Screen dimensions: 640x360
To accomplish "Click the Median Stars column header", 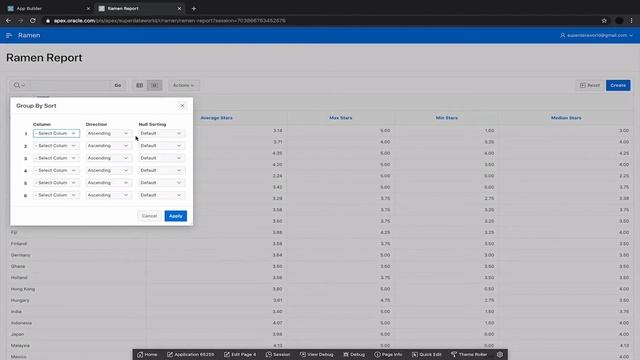I will pos(566,118).
